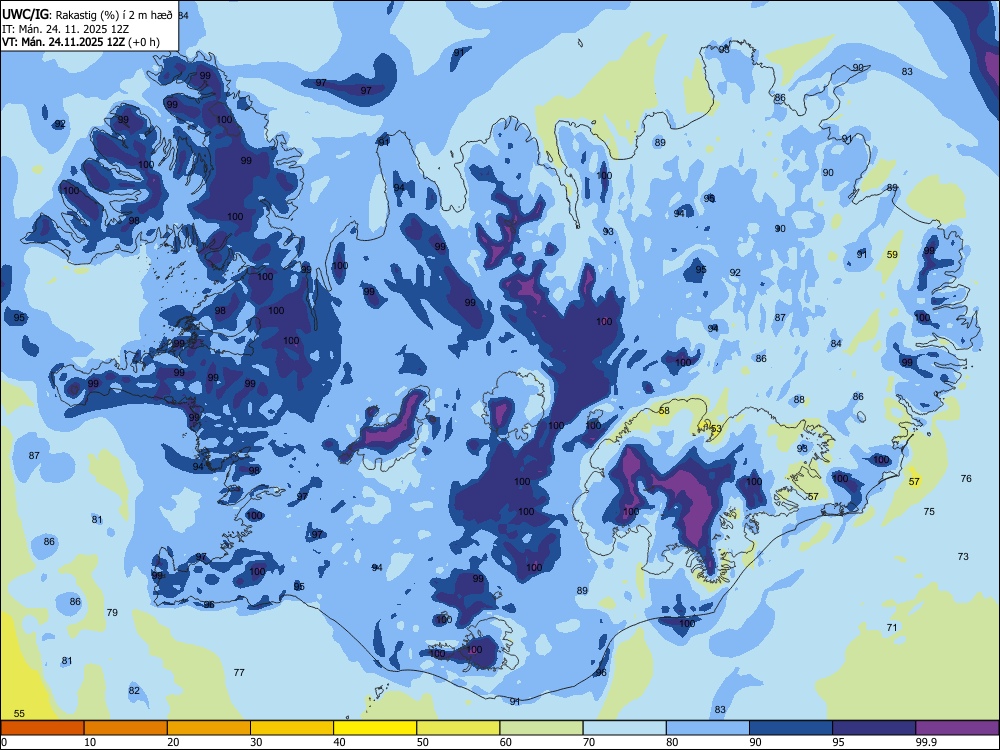This screenshot has height=750, width=1000.
Task: Click the '99.9' legend tick label
Action: point(926,742)
